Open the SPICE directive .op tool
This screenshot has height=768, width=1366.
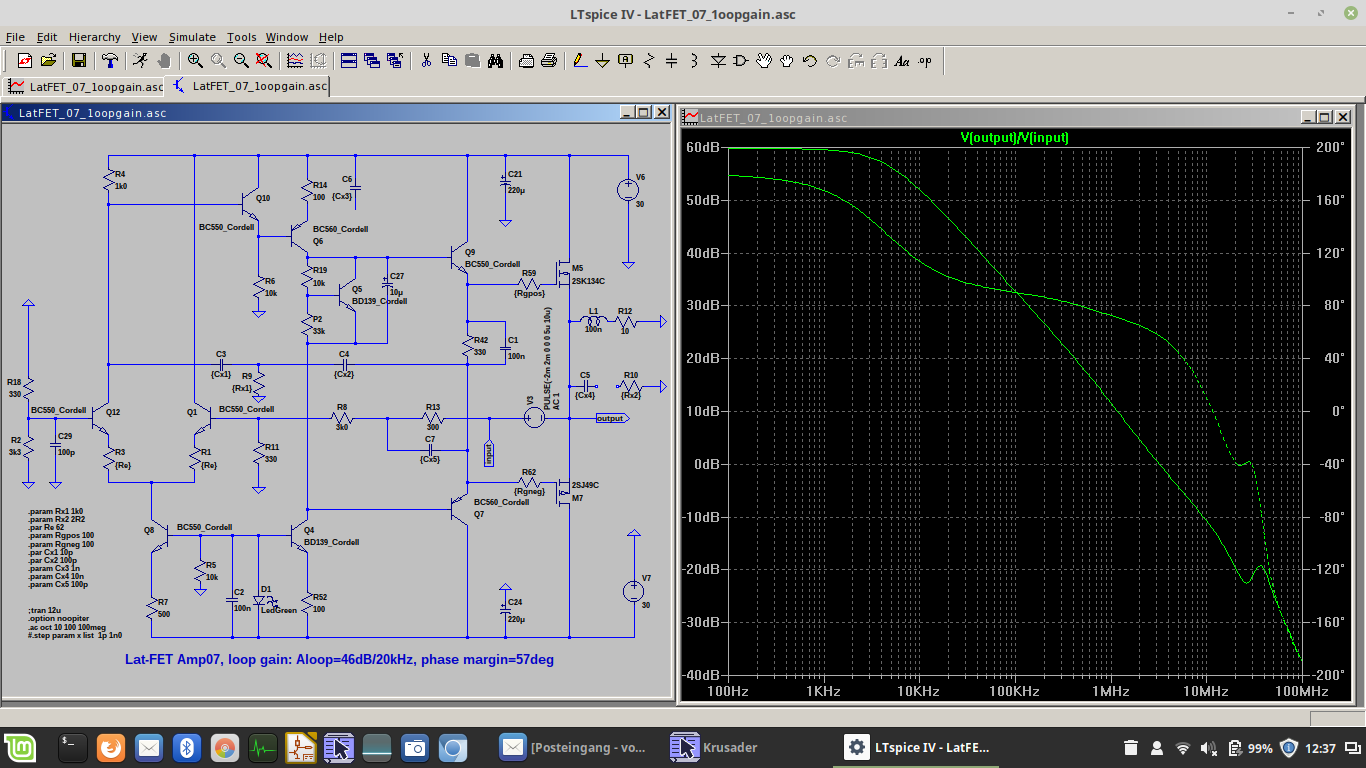coord(925,61)
